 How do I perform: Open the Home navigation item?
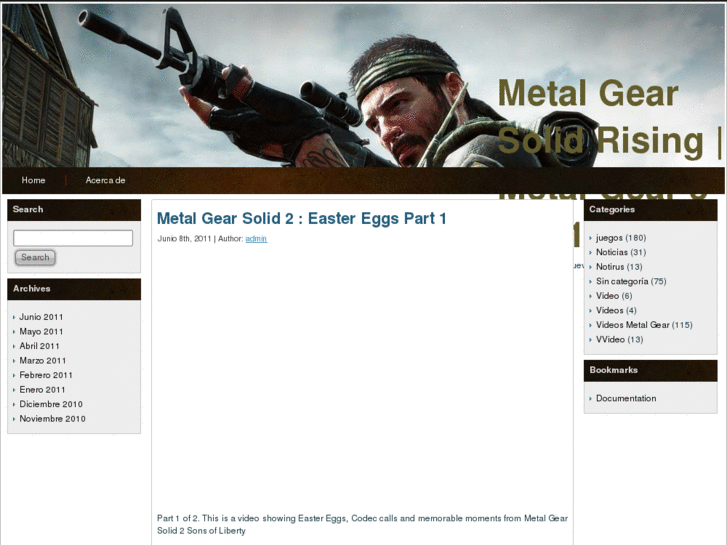click(33, 180)
